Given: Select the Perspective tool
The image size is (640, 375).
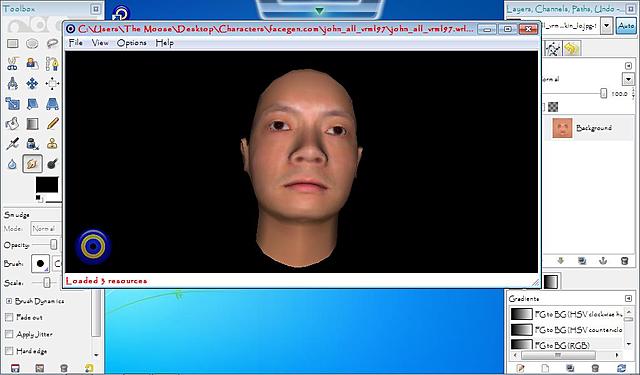Looking at the screenshot, I should pyautogui.click(x=52, y=104).
